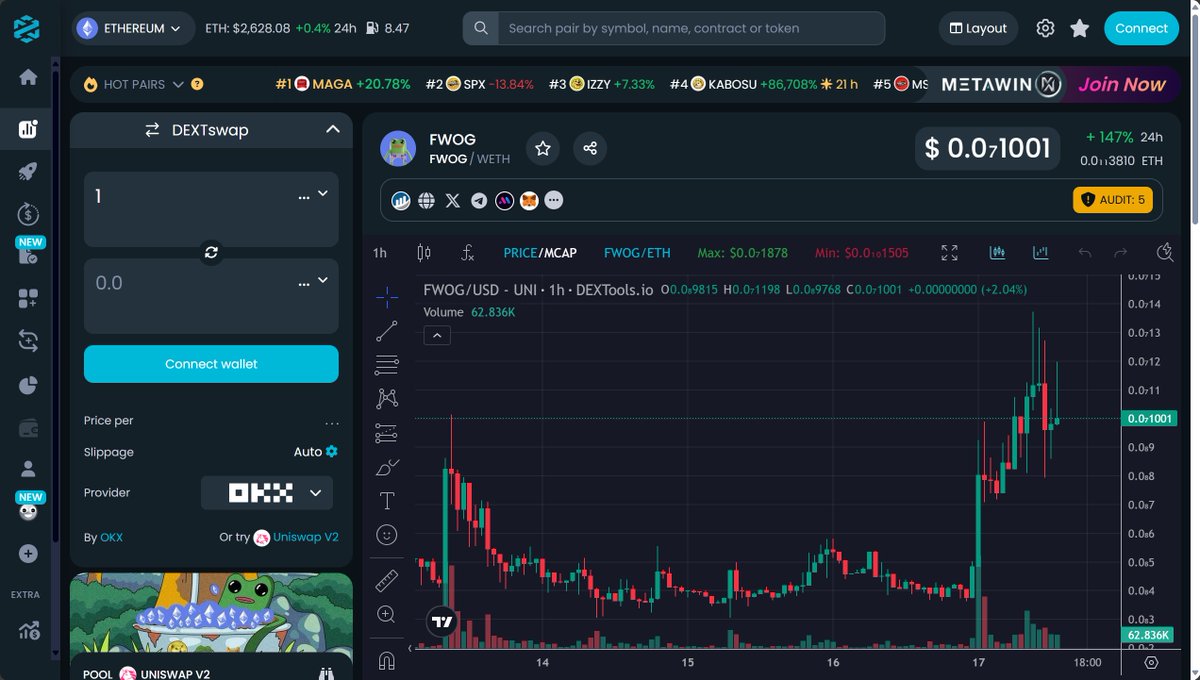
Task: Open the DEXTools home logo
Action: (x=27, y=28)
